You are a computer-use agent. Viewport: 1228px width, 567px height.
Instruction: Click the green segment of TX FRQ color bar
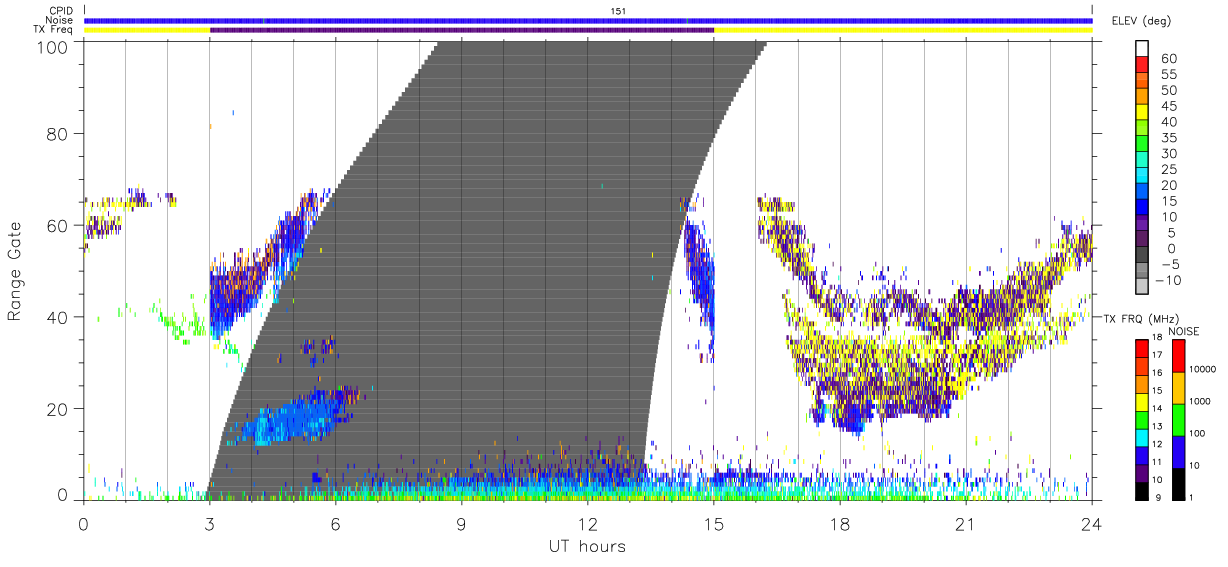(1142, 420)
